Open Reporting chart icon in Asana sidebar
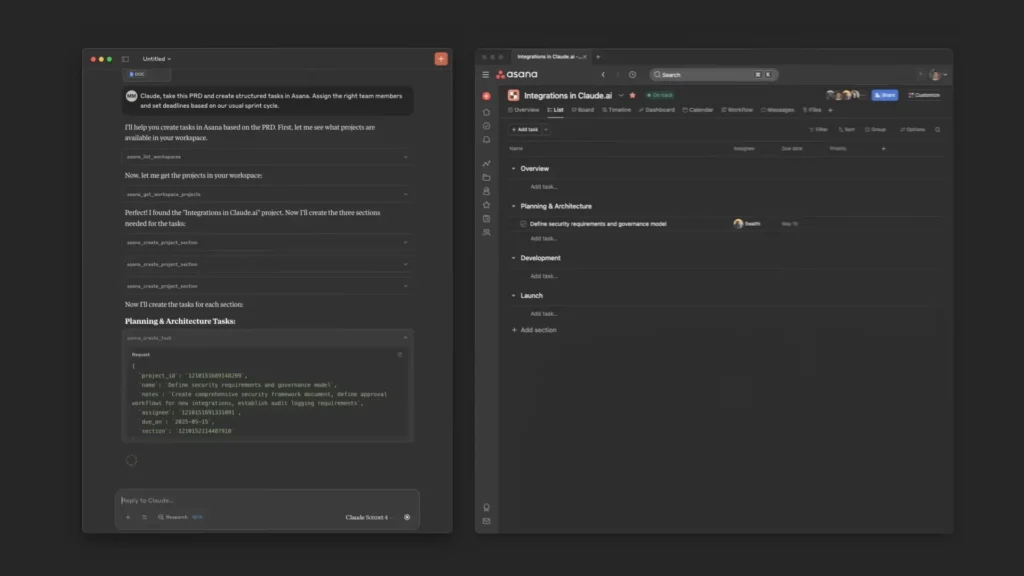The width and height of the screenshot is (1024, 576). click(x=487, y=163)
